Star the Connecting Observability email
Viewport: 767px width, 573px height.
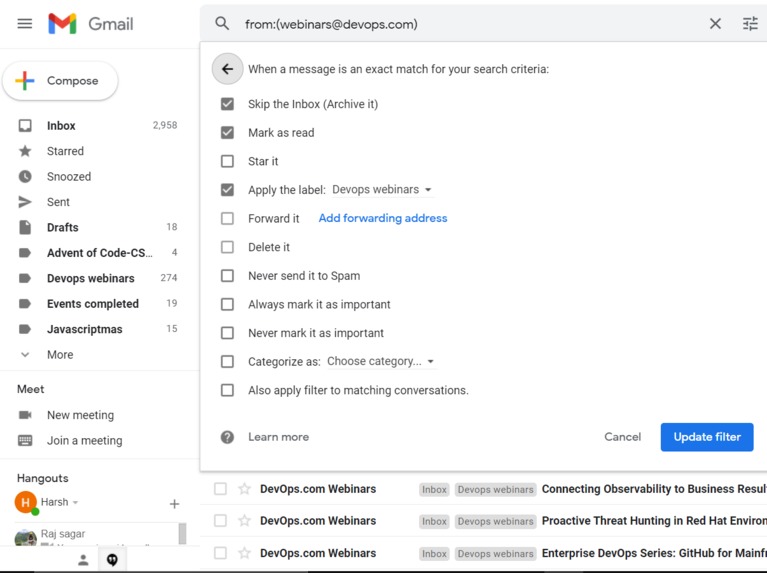[x=245, y=489]
